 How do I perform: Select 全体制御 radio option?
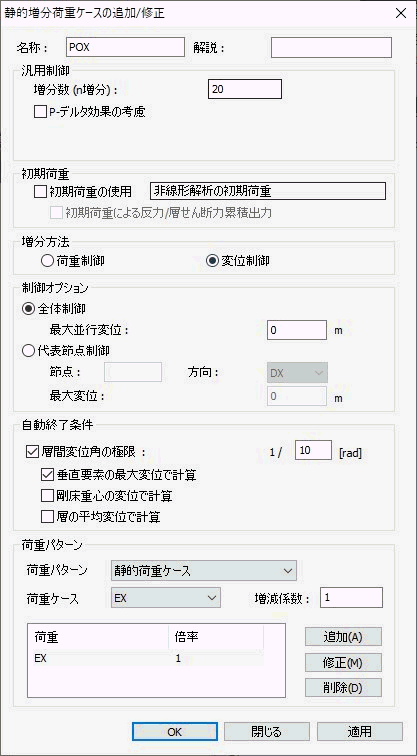point(27,307)
